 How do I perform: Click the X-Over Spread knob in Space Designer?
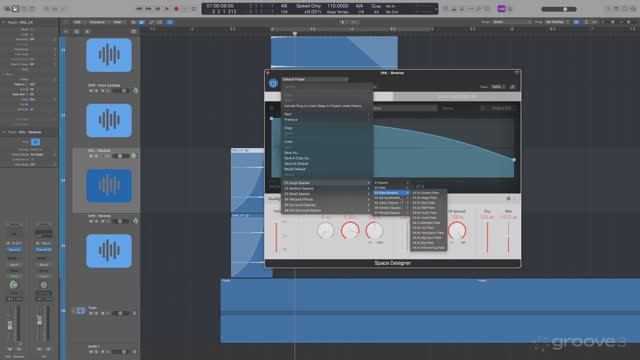pos(457,231)
